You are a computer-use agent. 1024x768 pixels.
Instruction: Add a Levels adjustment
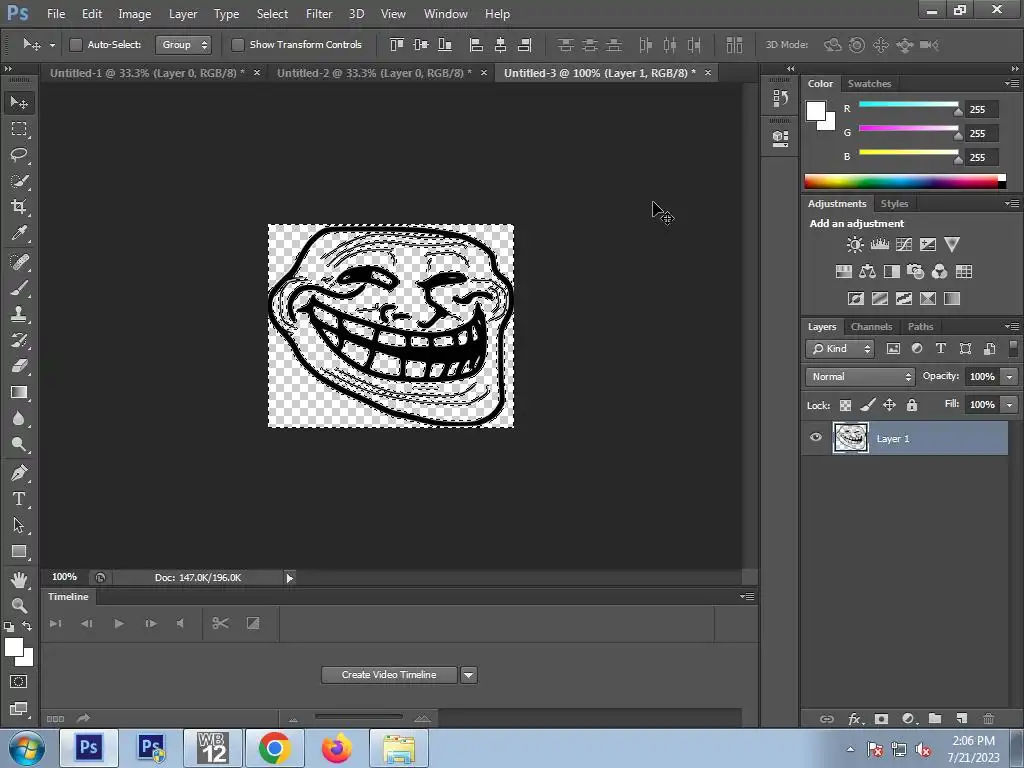tap(879, 245)
